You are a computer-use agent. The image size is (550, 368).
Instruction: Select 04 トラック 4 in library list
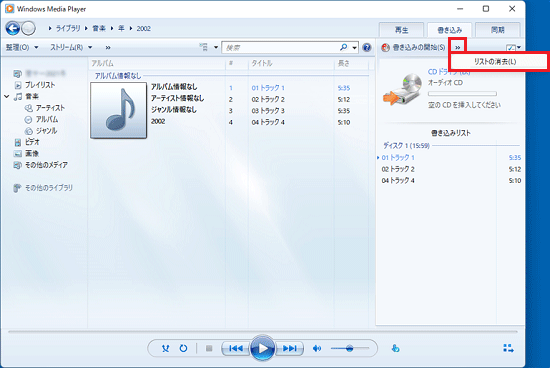(268, 122)
